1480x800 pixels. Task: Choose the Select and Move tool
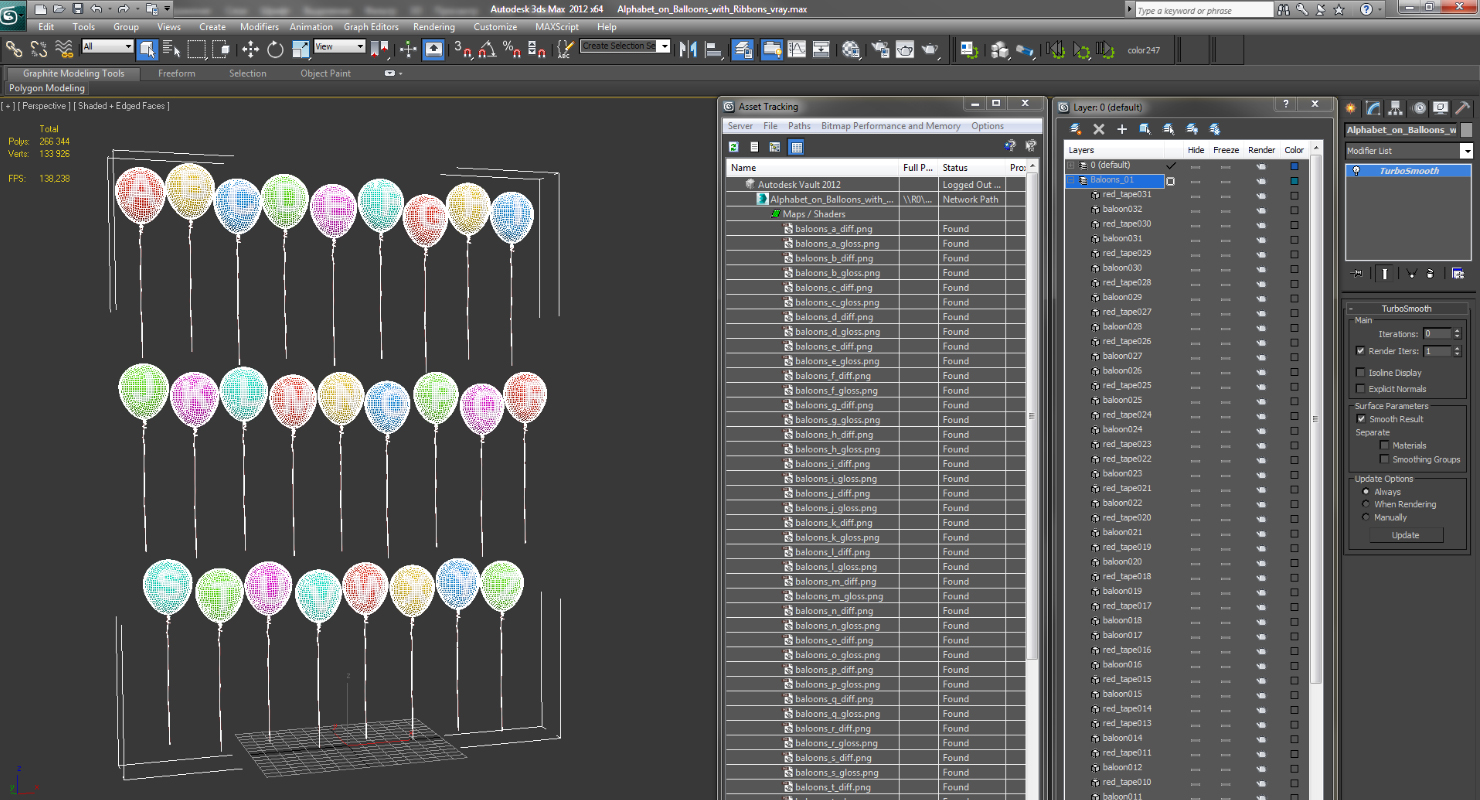(x=250, y=48)
